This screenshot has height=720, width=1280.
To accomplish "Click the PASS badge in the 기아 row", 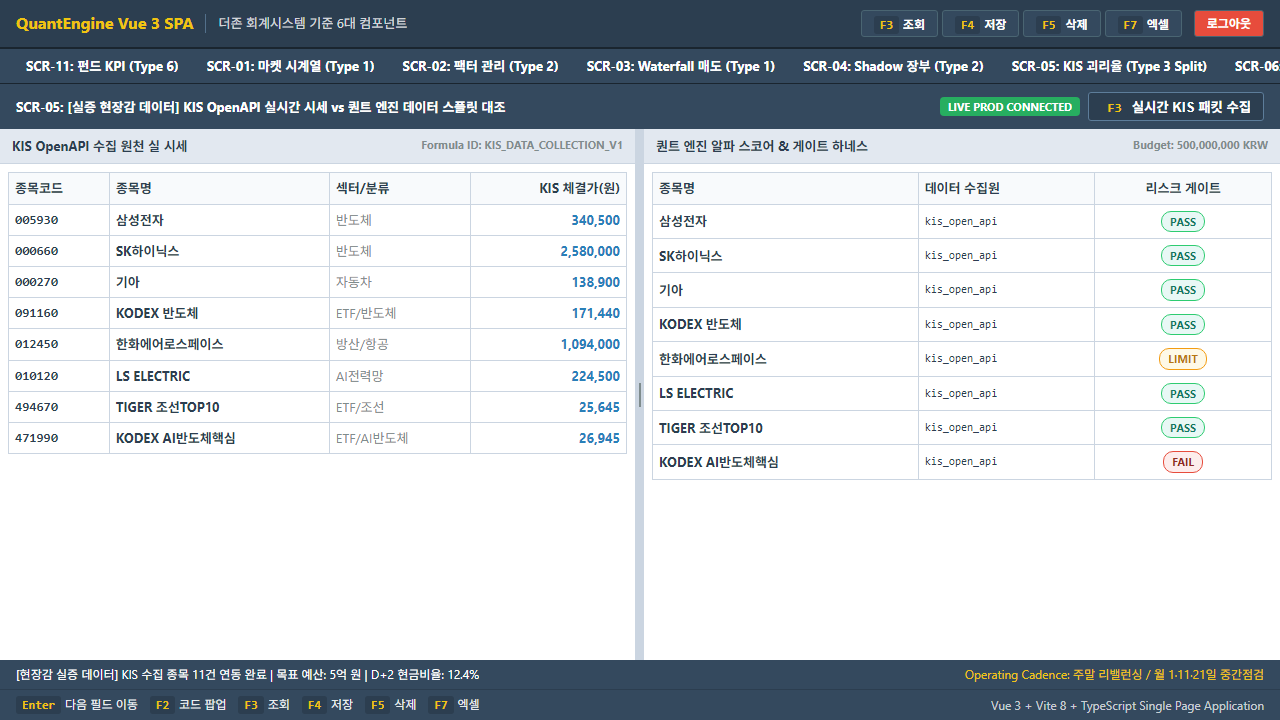I will tap(1183, 290).
